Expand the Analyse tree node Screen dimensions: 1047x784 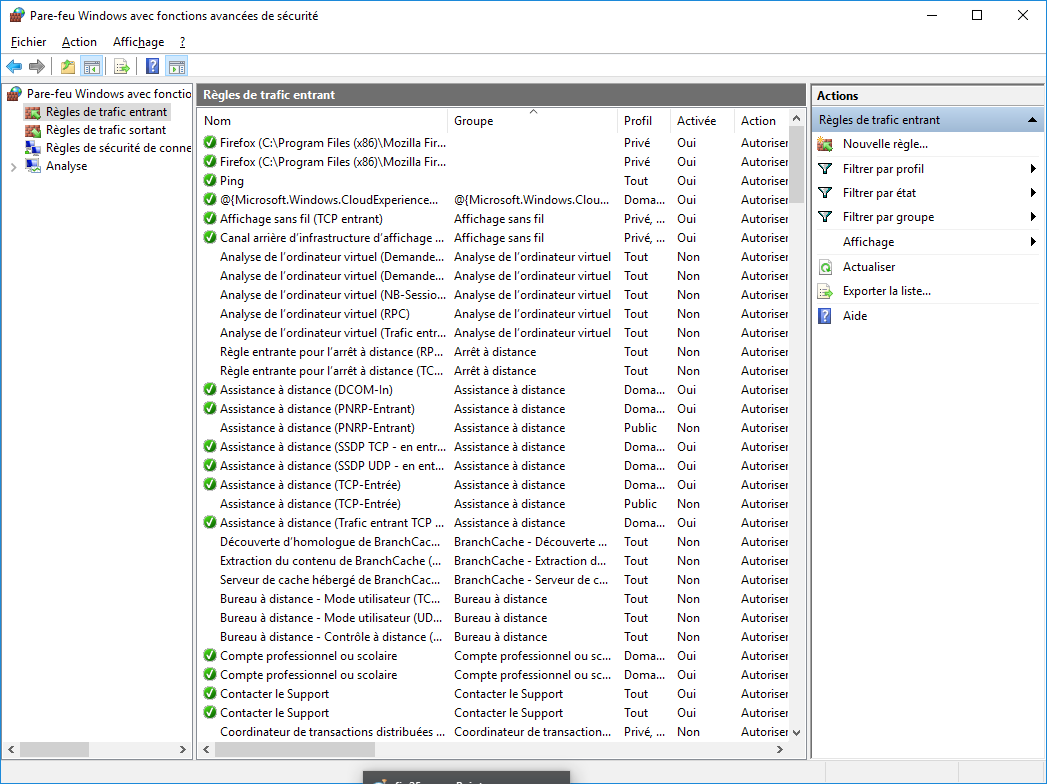(13, 167)
